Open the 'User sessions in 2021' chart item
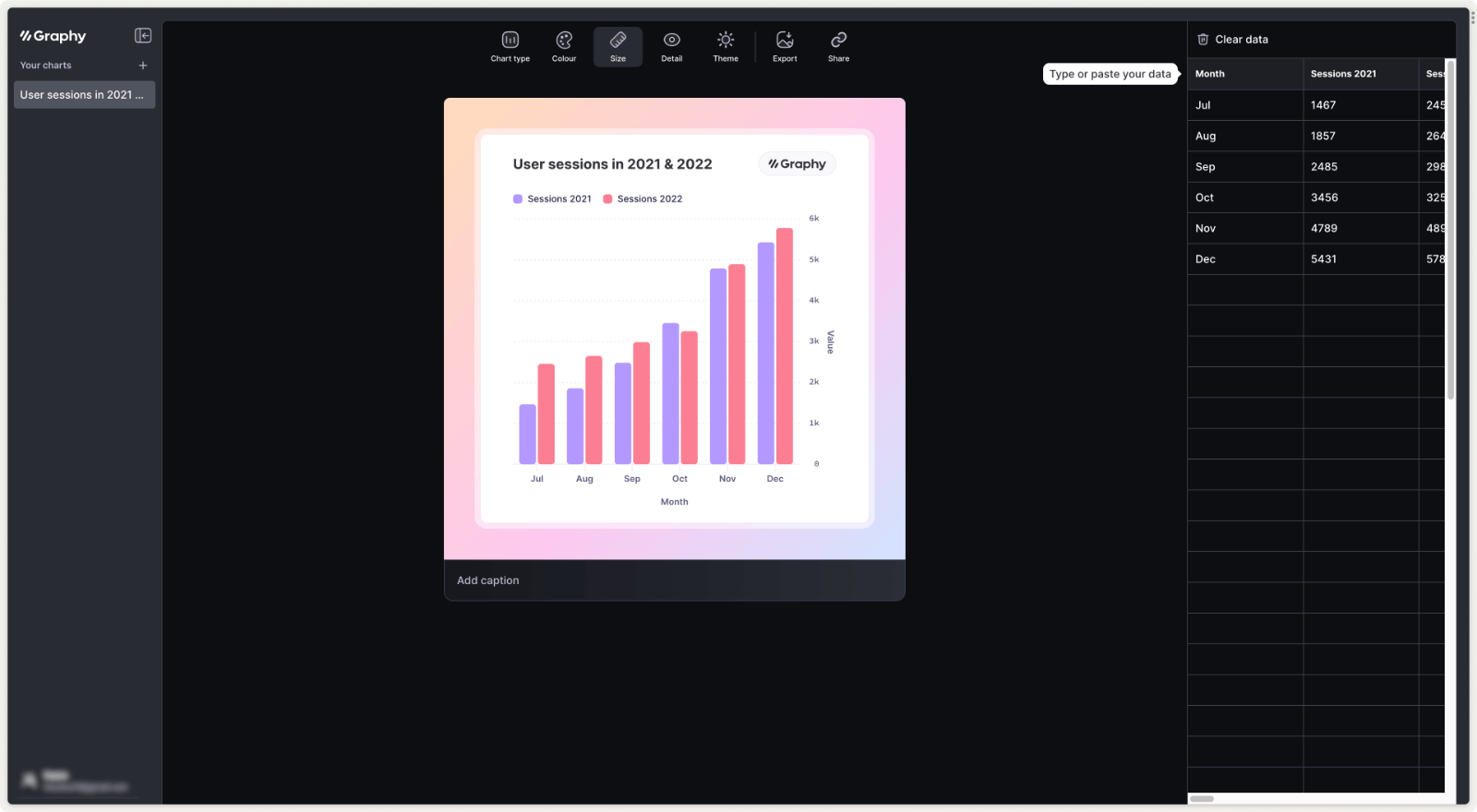The image size is (1477, 812). pyautogui.click(x=84, y=94)
